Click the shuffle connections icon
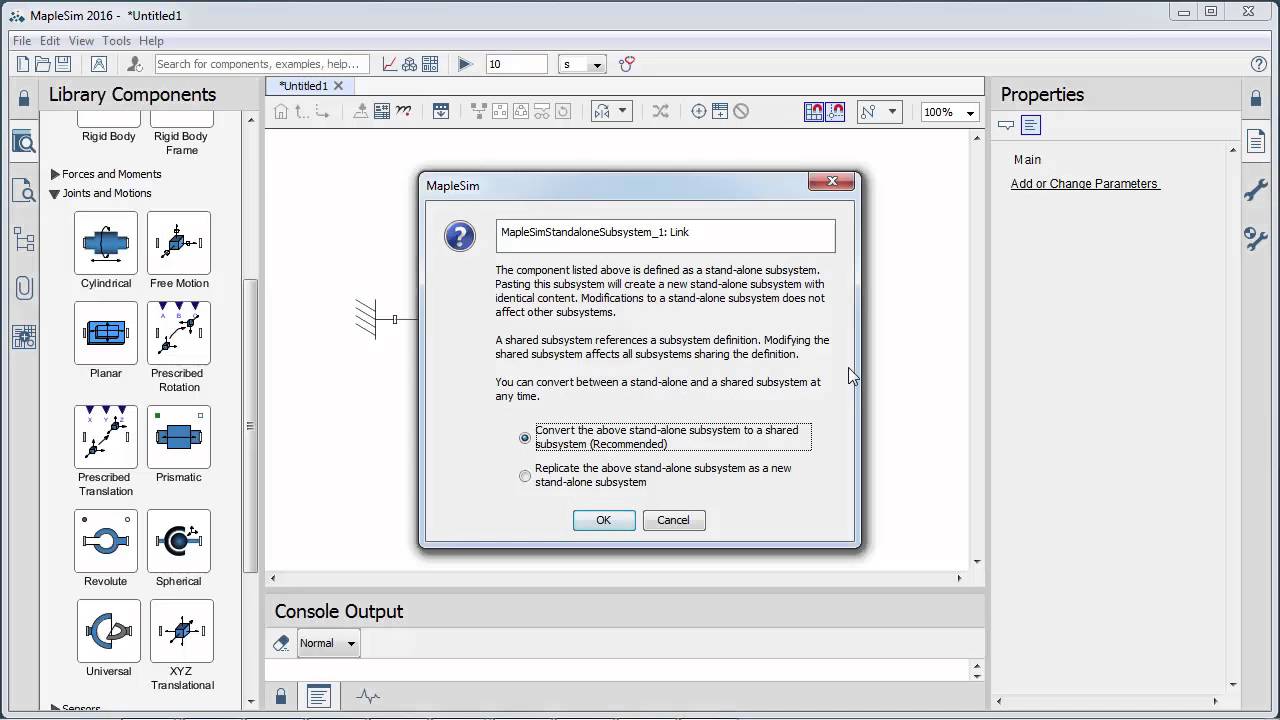1280x720 pixels. point(660,112)
